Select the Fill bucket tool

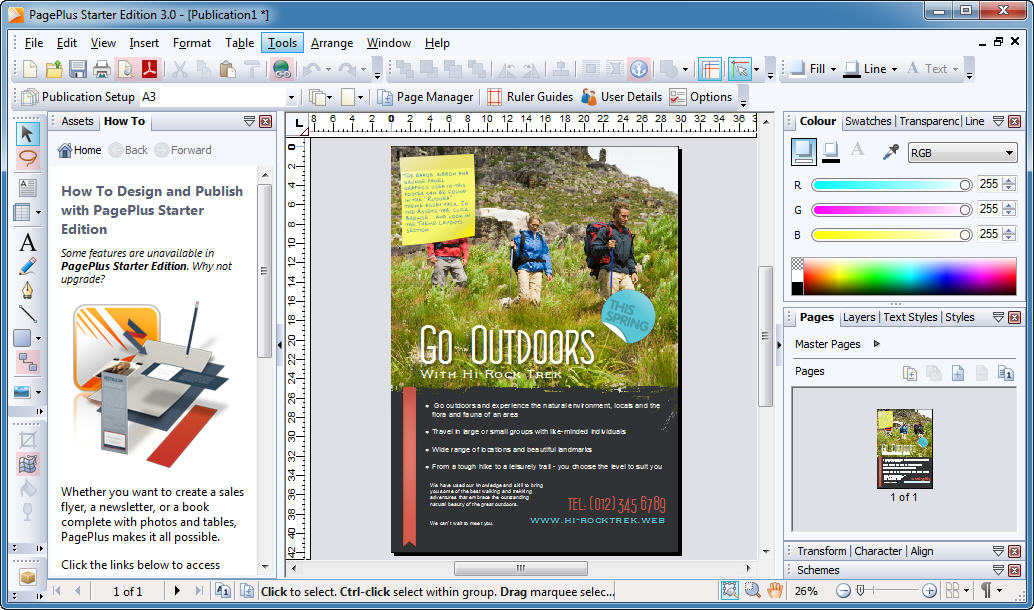coord(27,488)
